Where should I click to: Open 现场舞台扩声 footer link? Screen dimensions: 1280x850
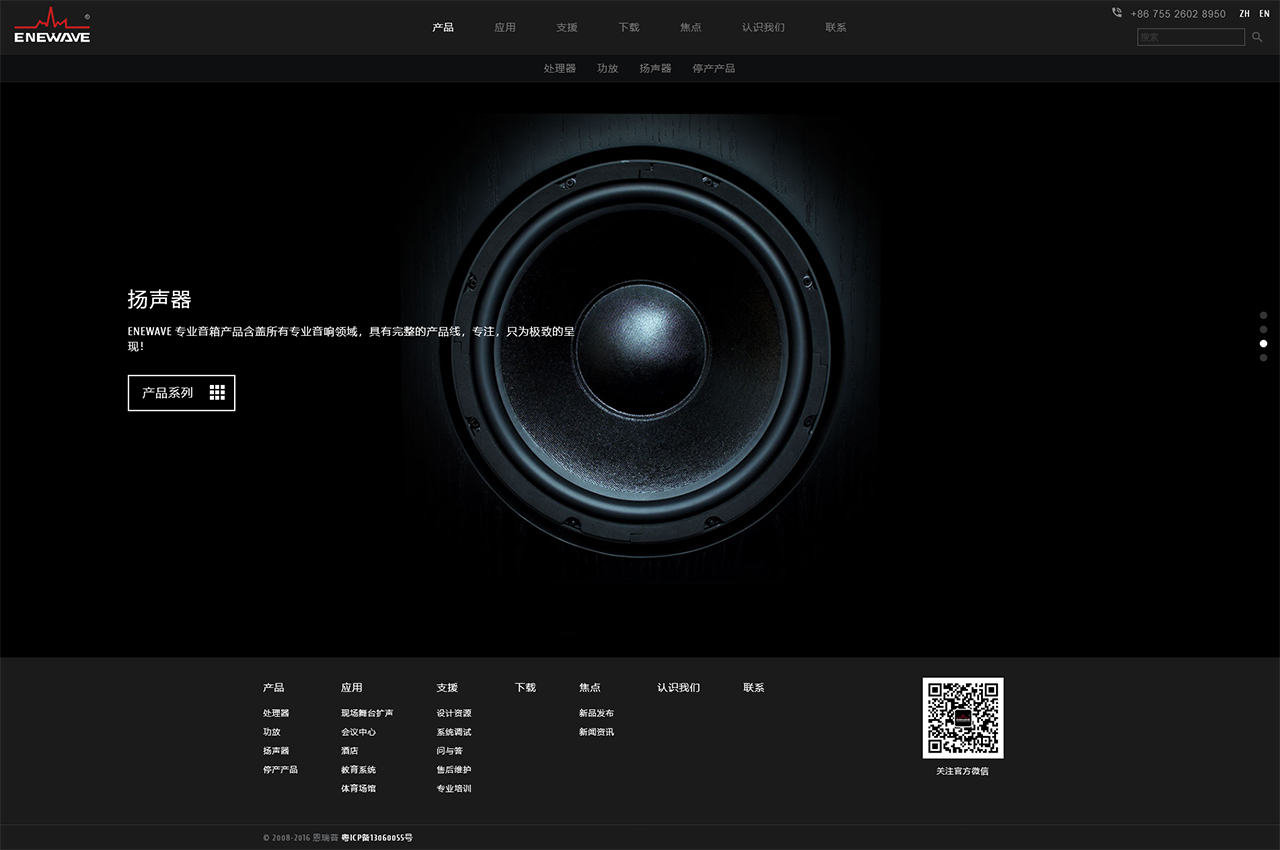[x=367, y=713]
